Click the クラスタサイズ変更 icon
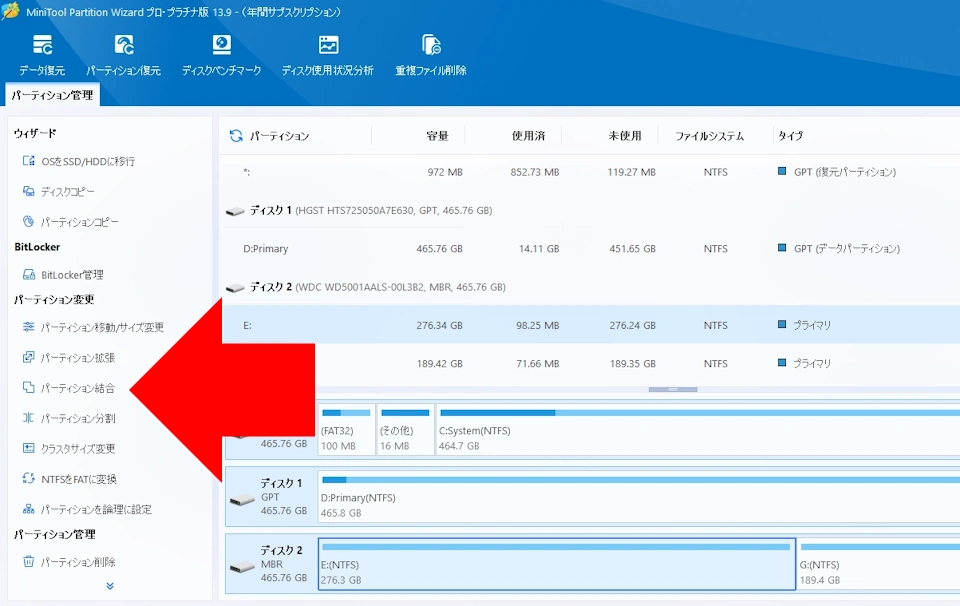 point(28,448)
